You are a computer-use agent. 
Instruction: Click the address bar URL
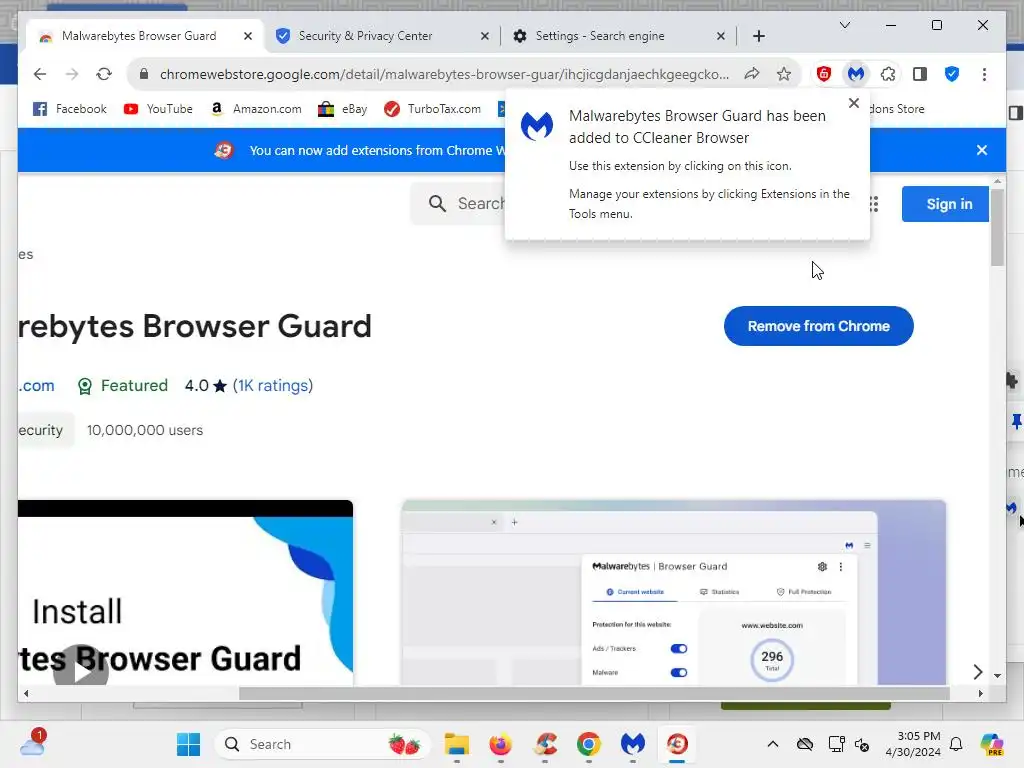(x=444, y=74)
